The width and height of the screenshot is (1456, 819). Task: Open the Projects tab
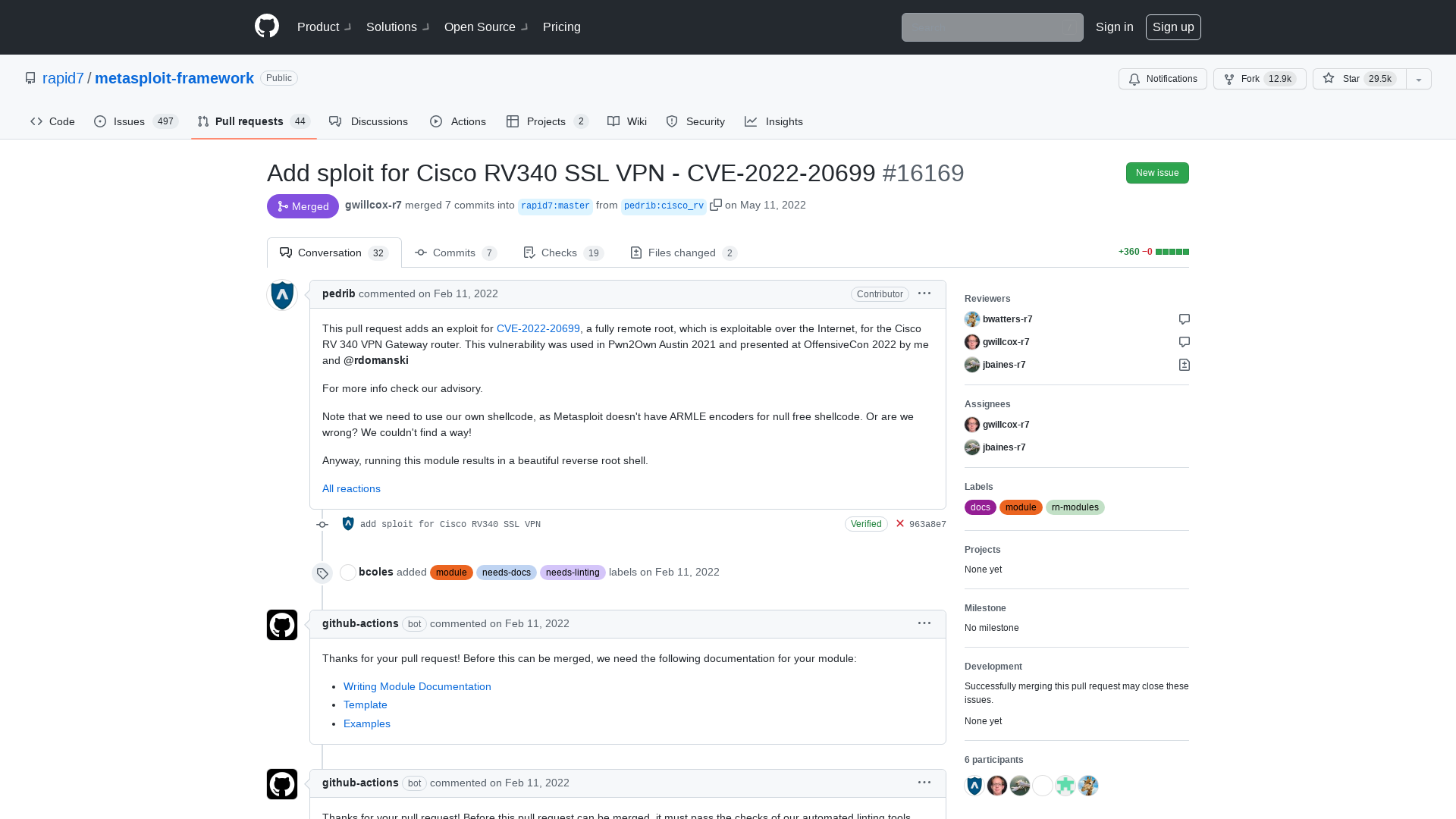pyautogui.click(x=548, y=121)
